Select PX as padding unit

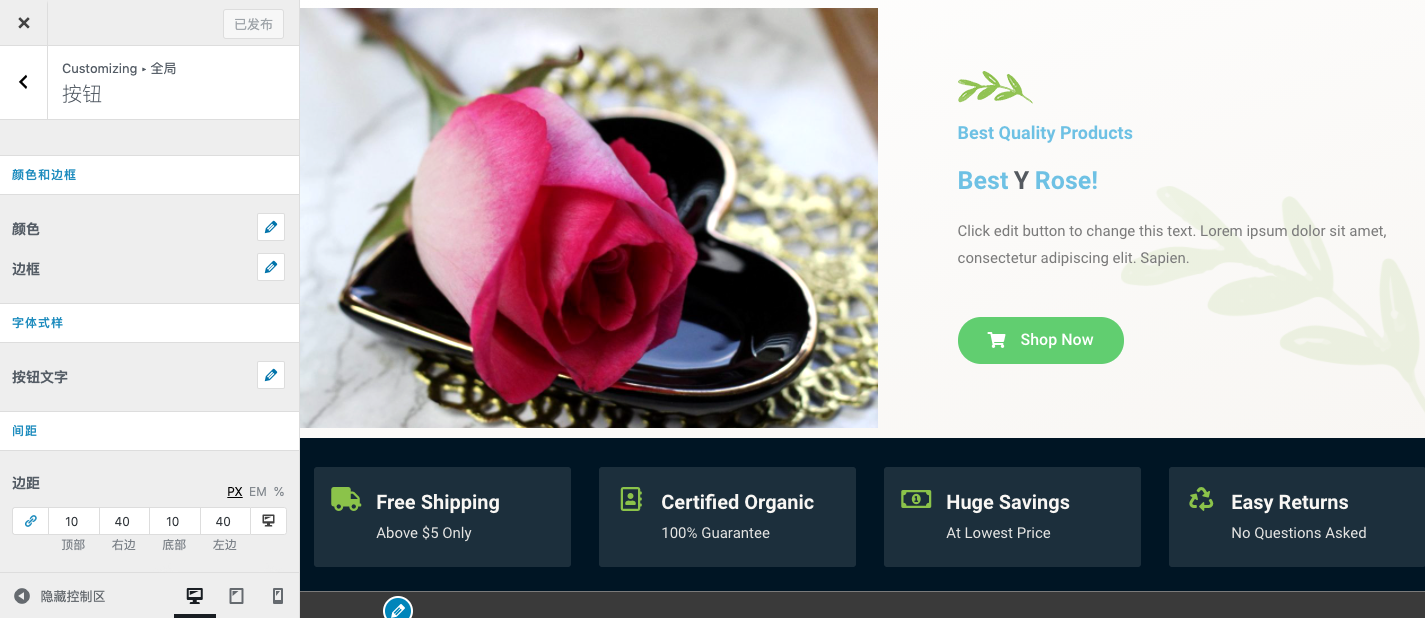tap(235, 492)
